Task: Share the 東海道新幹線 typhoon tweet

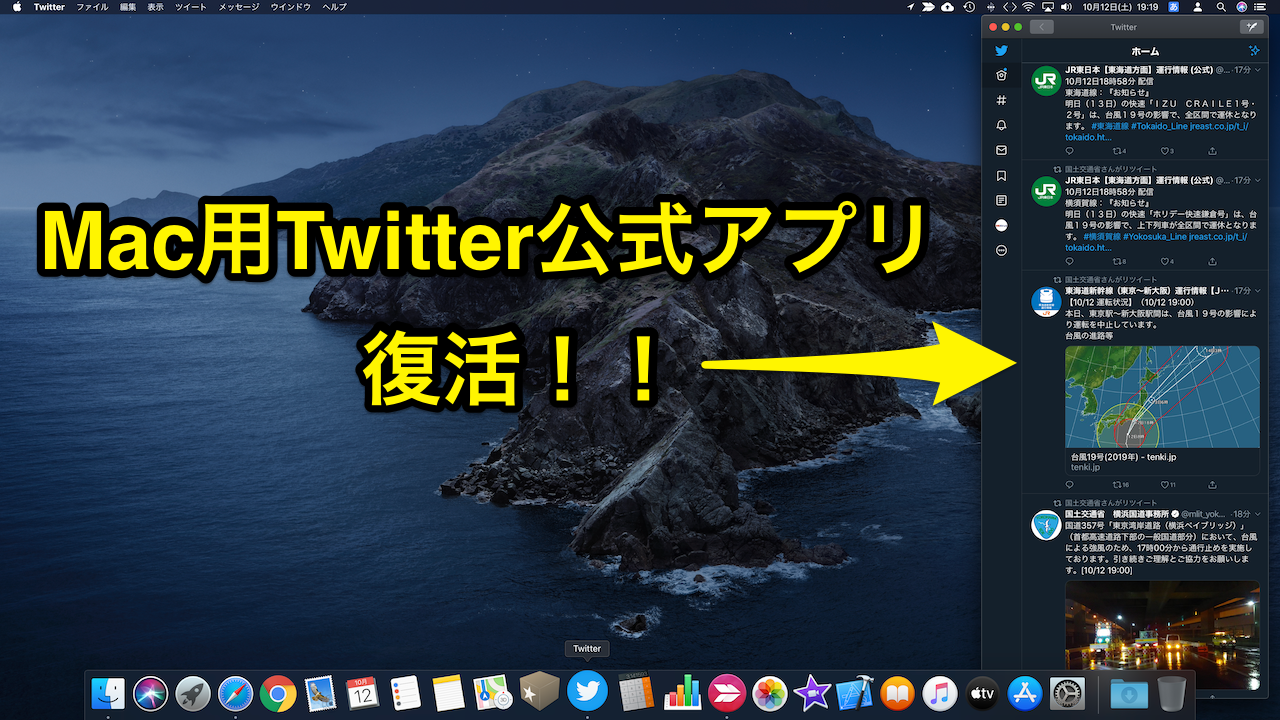Action: [x=1213, y=485]
